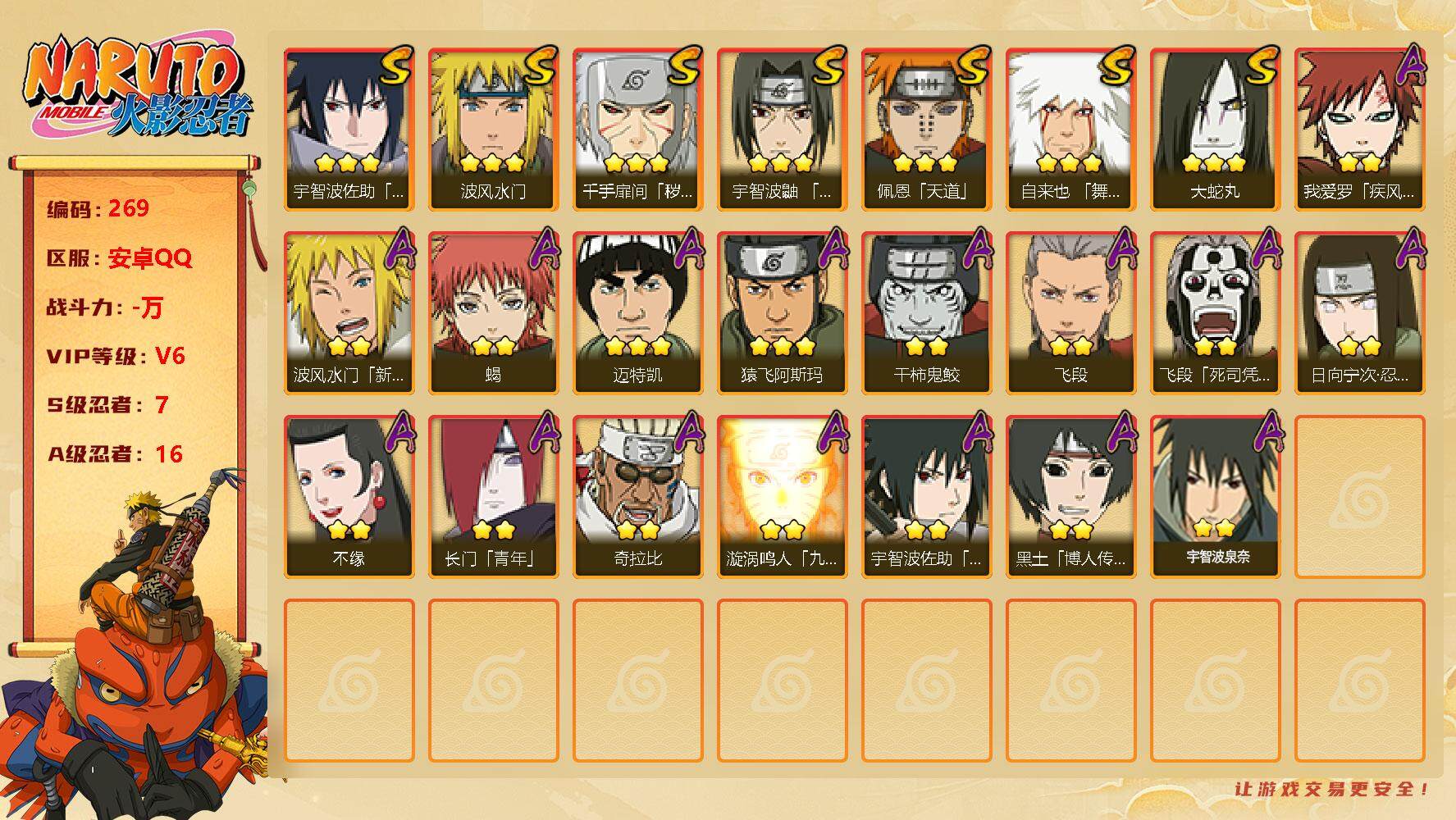Select the 波风水门 S-rank ninja card
This screenshot has height=820, width=1456.
coord(493,130)
